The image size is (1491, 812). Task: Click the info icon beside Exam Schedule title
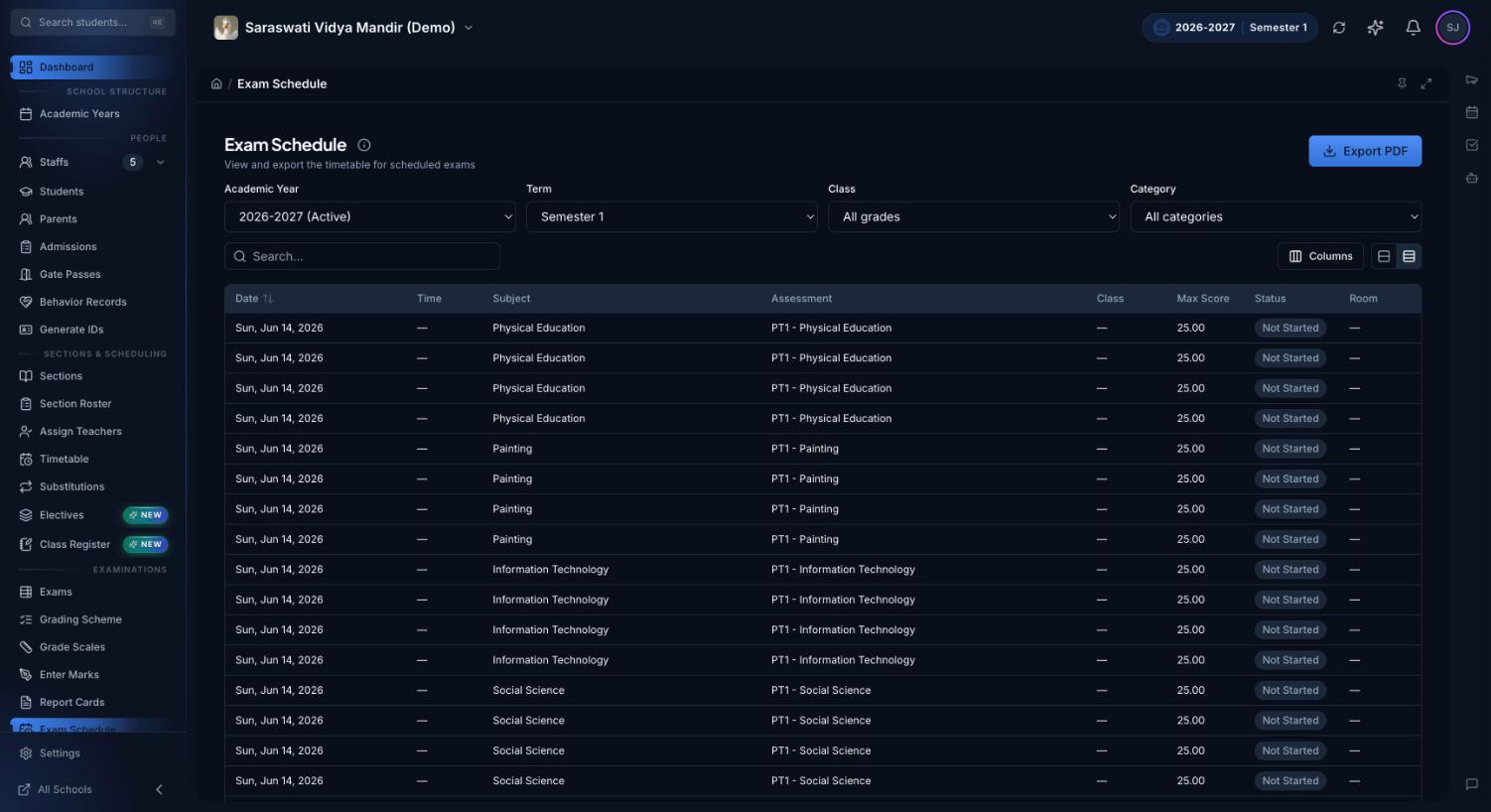pyautogui.click(x=364, y=145)
